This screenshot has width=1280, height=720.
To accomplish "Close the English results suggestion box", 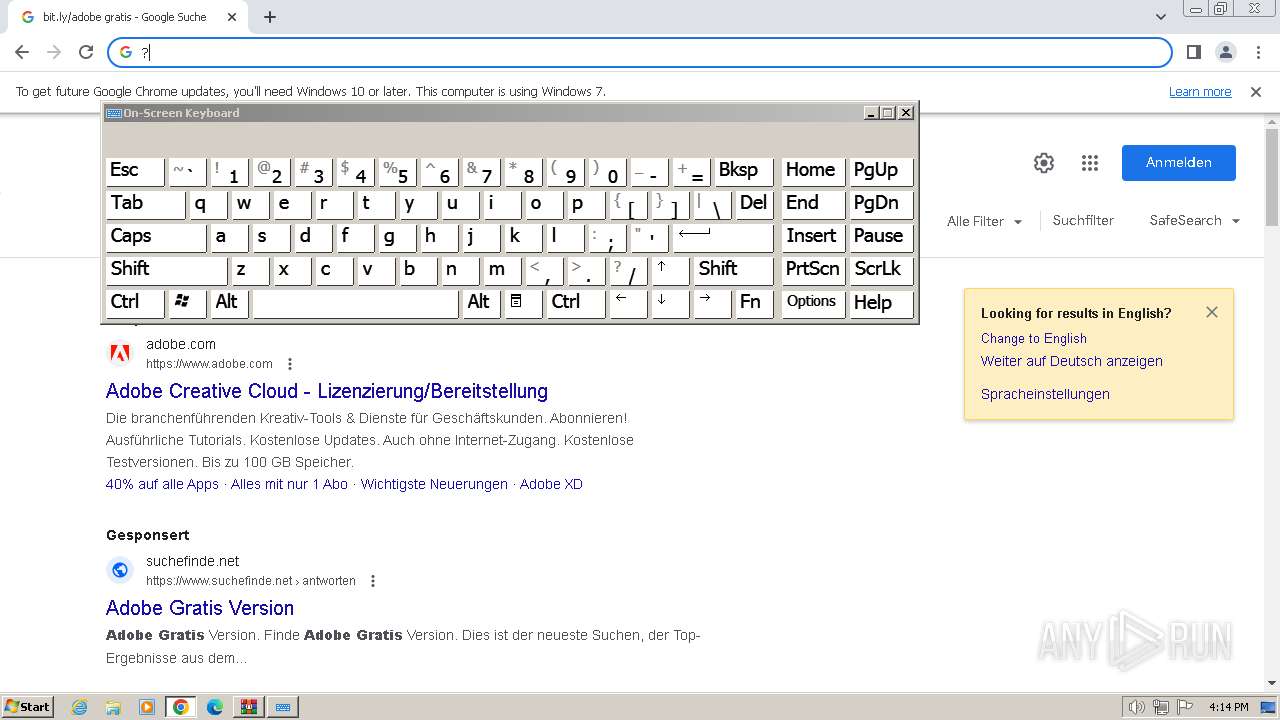I will coord(1212,312).
